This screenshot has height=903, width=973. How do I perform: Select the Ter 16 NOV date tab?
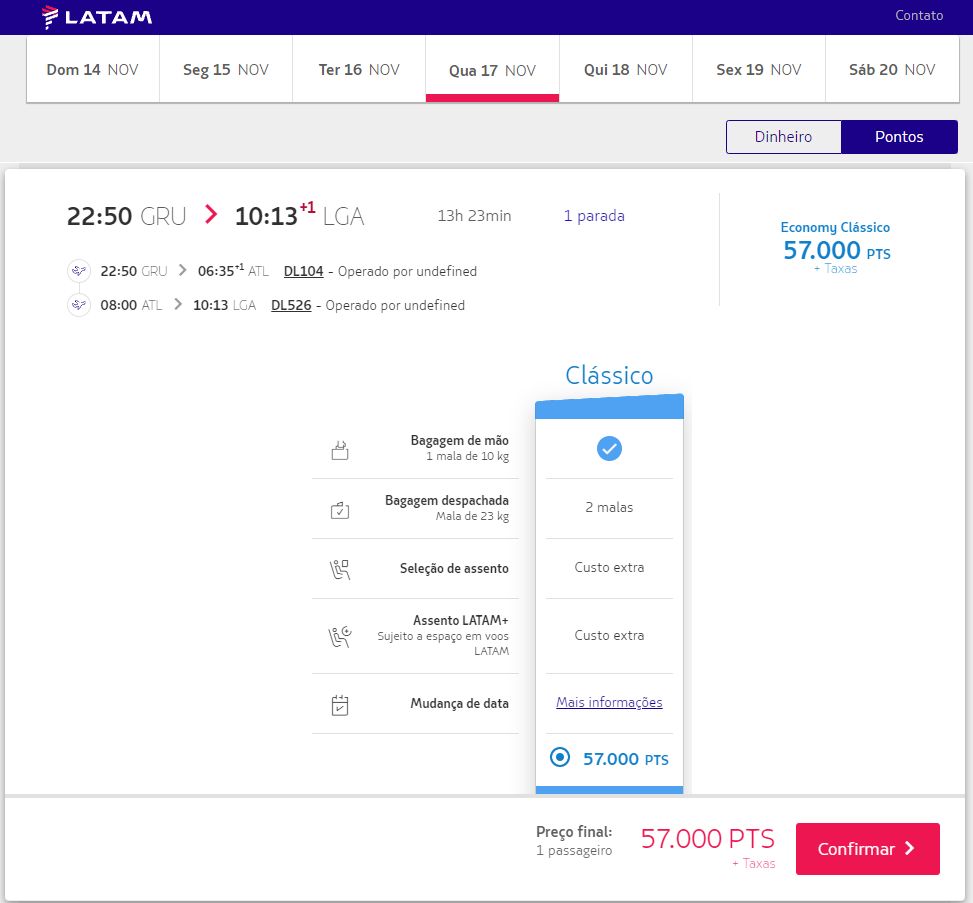pos(359,69)
